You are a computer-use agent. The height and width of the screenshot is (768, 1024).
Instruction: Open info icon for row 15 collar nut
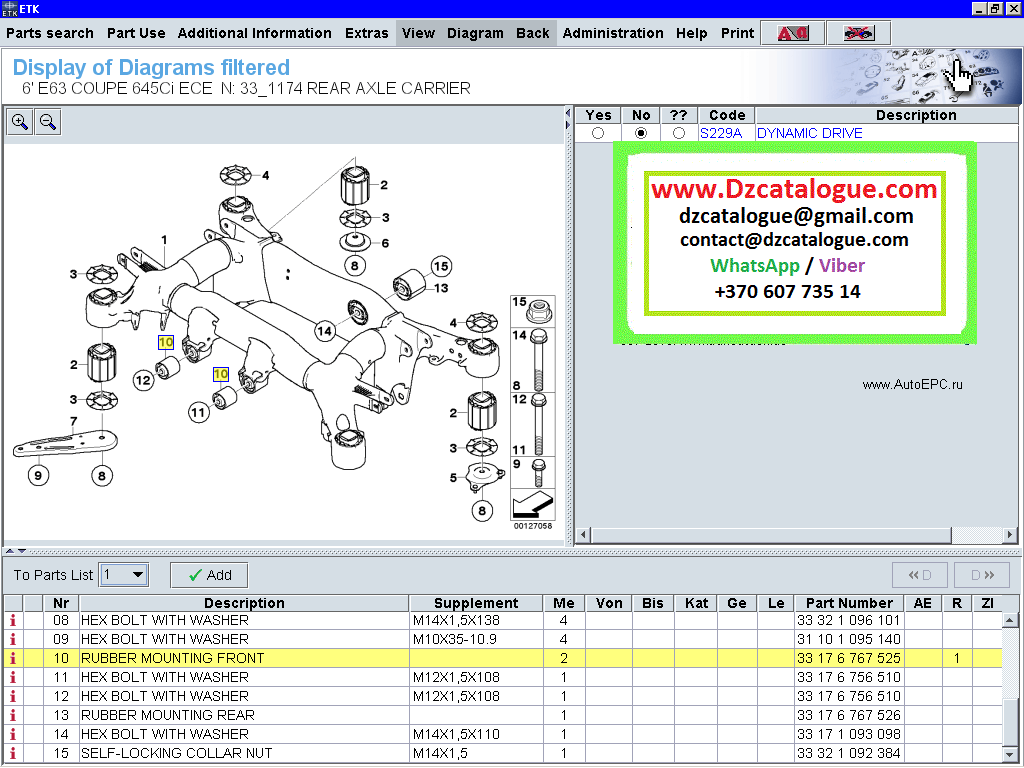tap(12, 753)
